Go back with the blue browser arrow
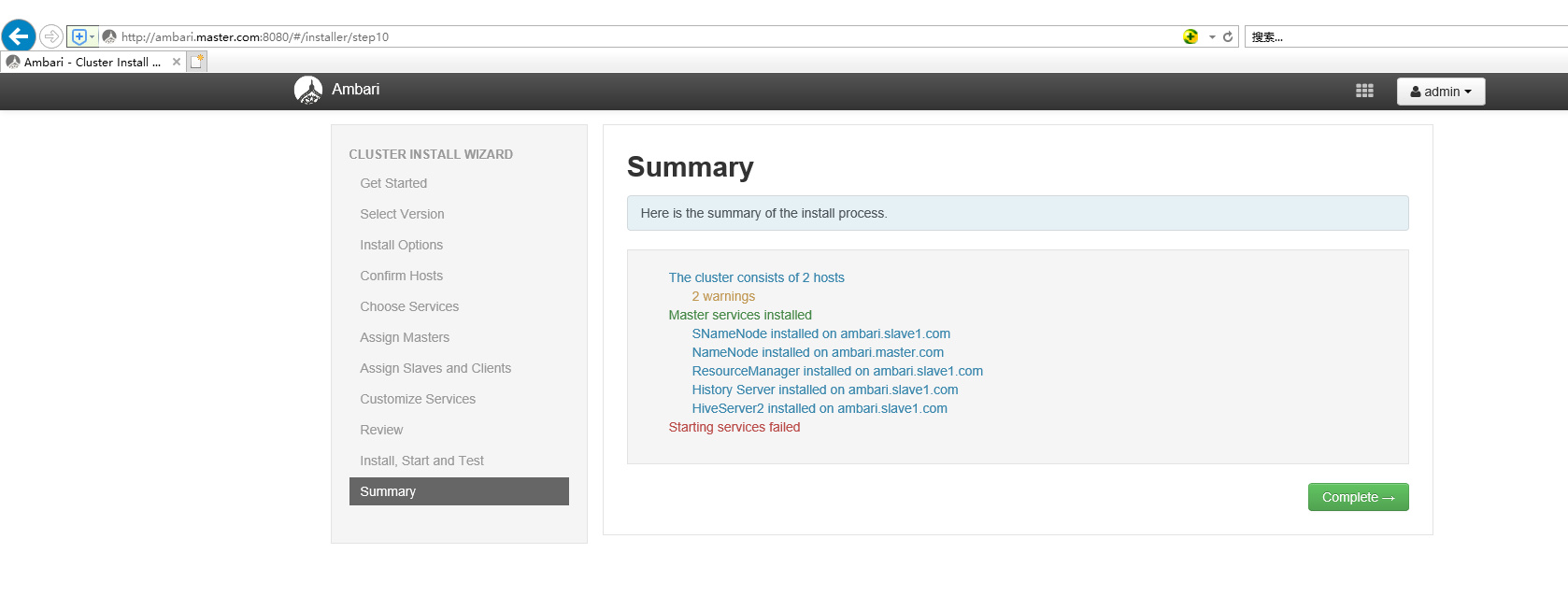The height and width of the screenshot is (610, 1568). coord(19,36)
